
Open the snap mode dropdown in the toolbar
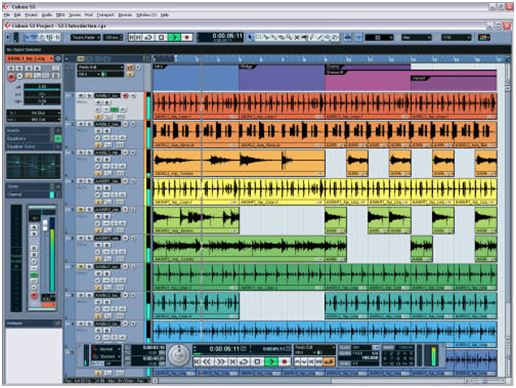pos(379,38)
